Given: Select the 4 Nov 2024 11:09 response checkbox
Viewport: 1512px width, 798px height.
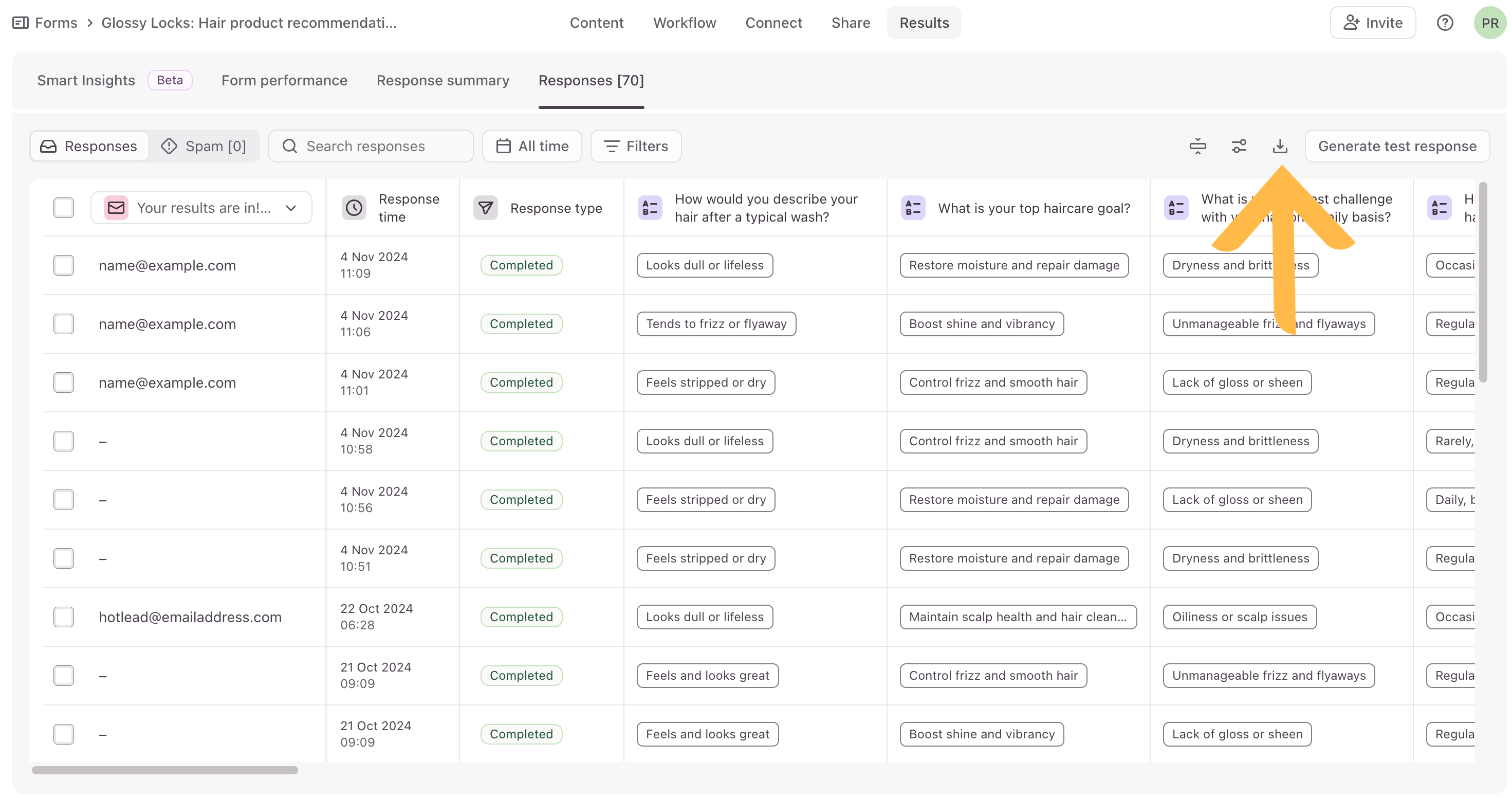Looking at the screenshot, I should pyautogui.click(x=63, y=265).
